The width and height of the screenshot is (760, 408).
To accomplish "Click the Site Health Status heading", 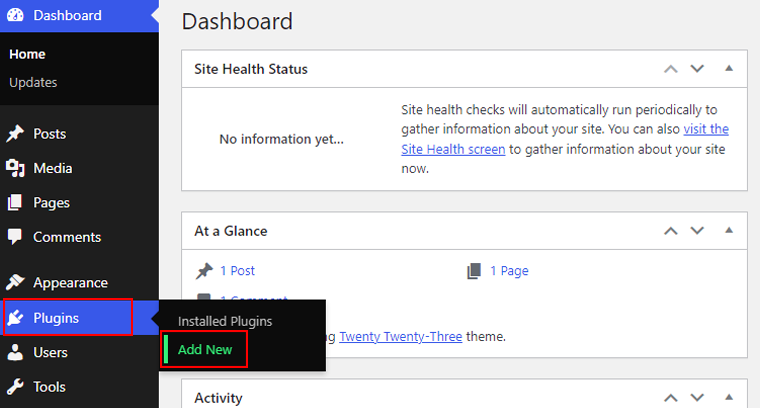I will (x=251, y=69).
